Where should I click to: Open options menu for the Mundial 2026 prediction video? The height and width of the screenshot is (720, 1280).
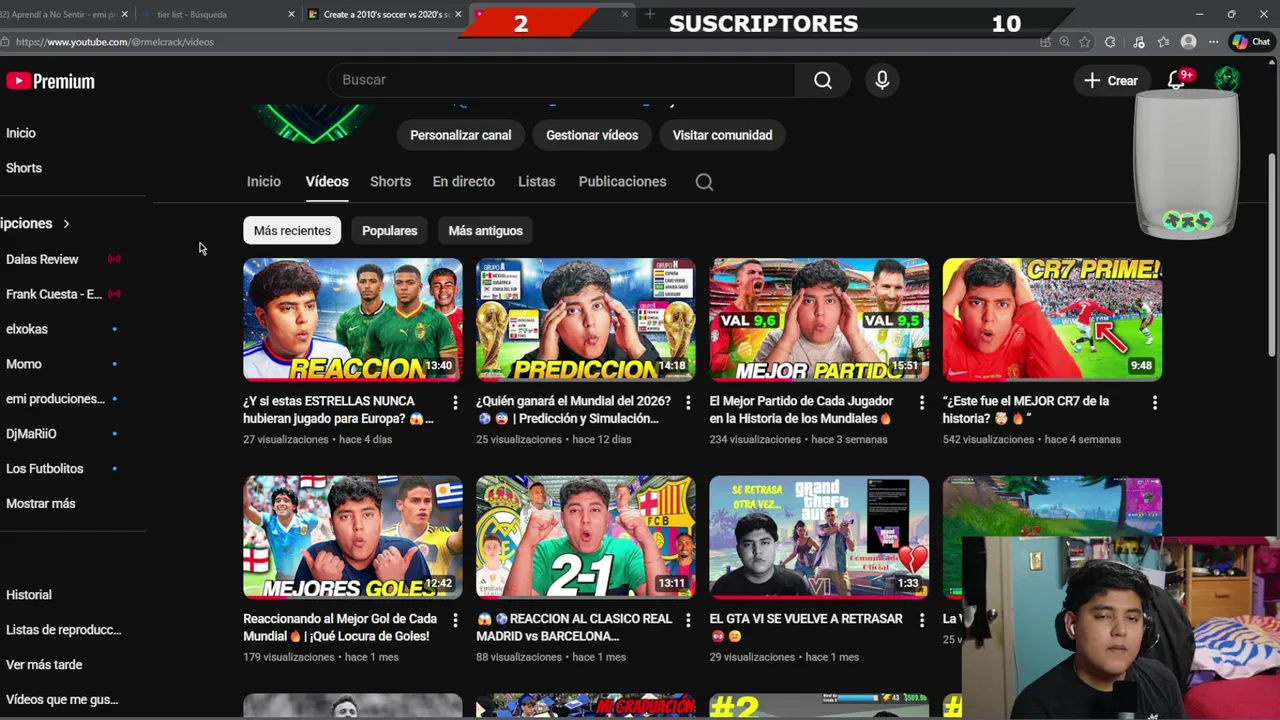pyautogui.click(x=688, y=402)
